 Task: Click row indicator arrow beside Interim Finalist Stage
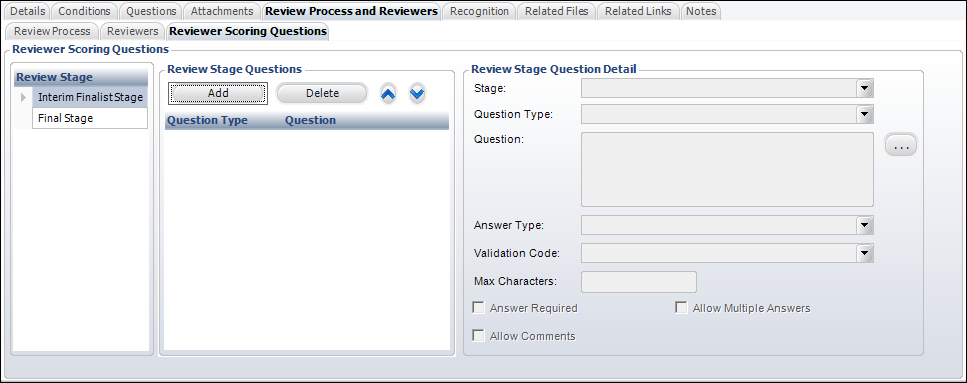pos(23,97)
